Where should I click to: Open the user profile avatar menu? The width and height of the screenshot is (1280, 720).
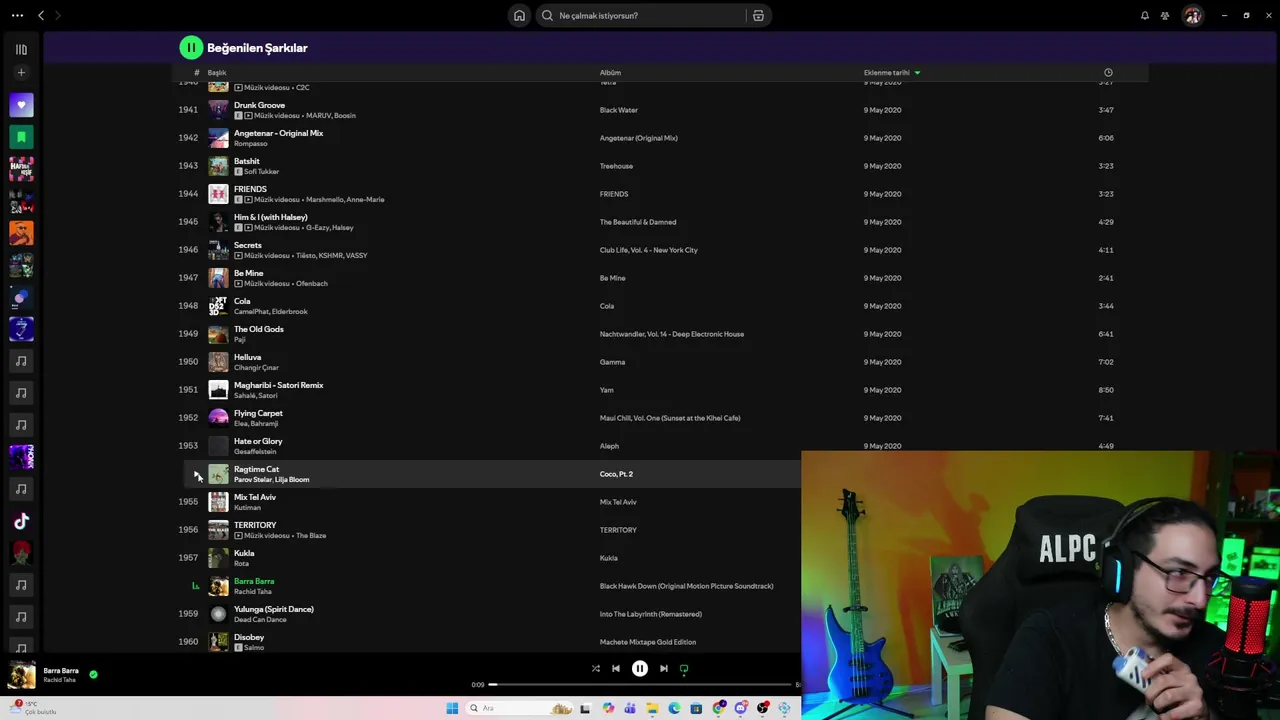coord(1192,16)
